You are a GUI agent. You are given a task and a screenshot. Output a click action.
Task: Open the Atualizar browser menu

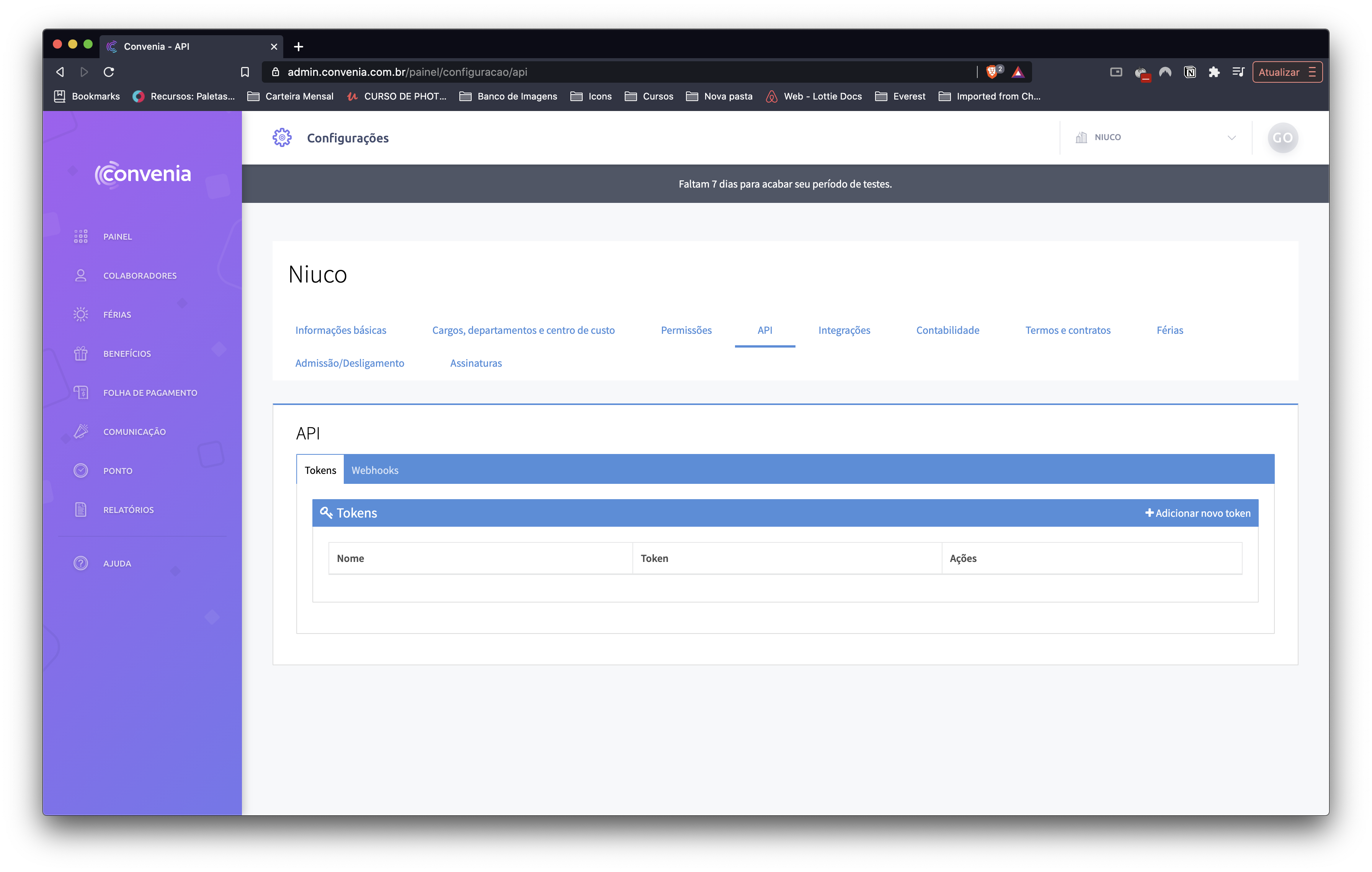coord(1287,72)
